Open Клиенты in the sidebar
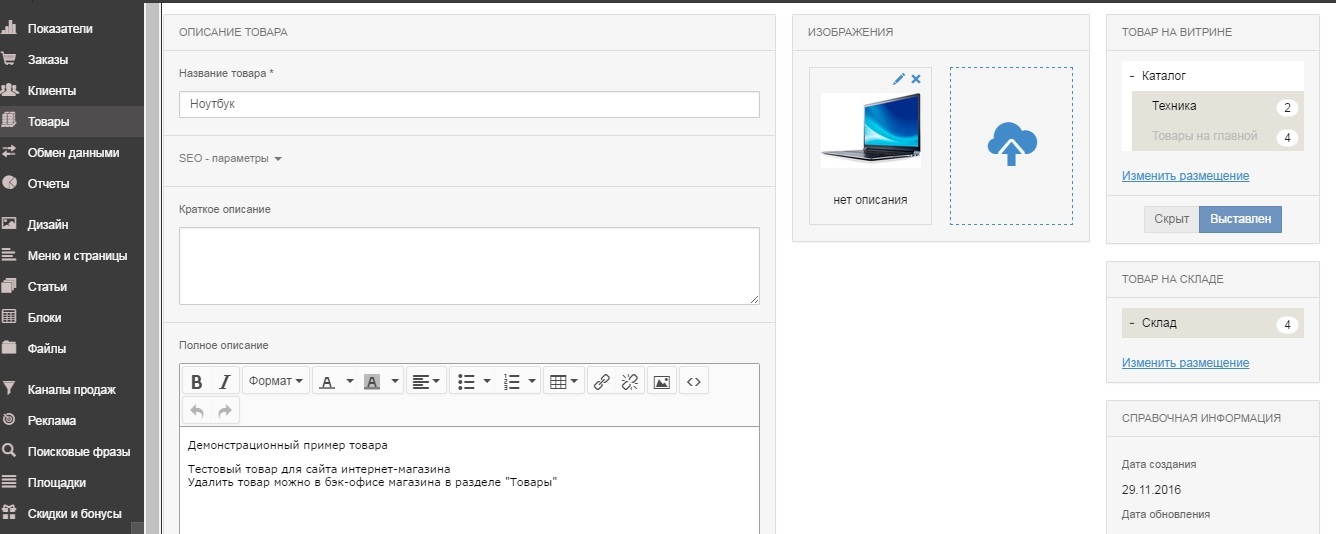This screenshot has width=1336, height=534. (72, 91)
